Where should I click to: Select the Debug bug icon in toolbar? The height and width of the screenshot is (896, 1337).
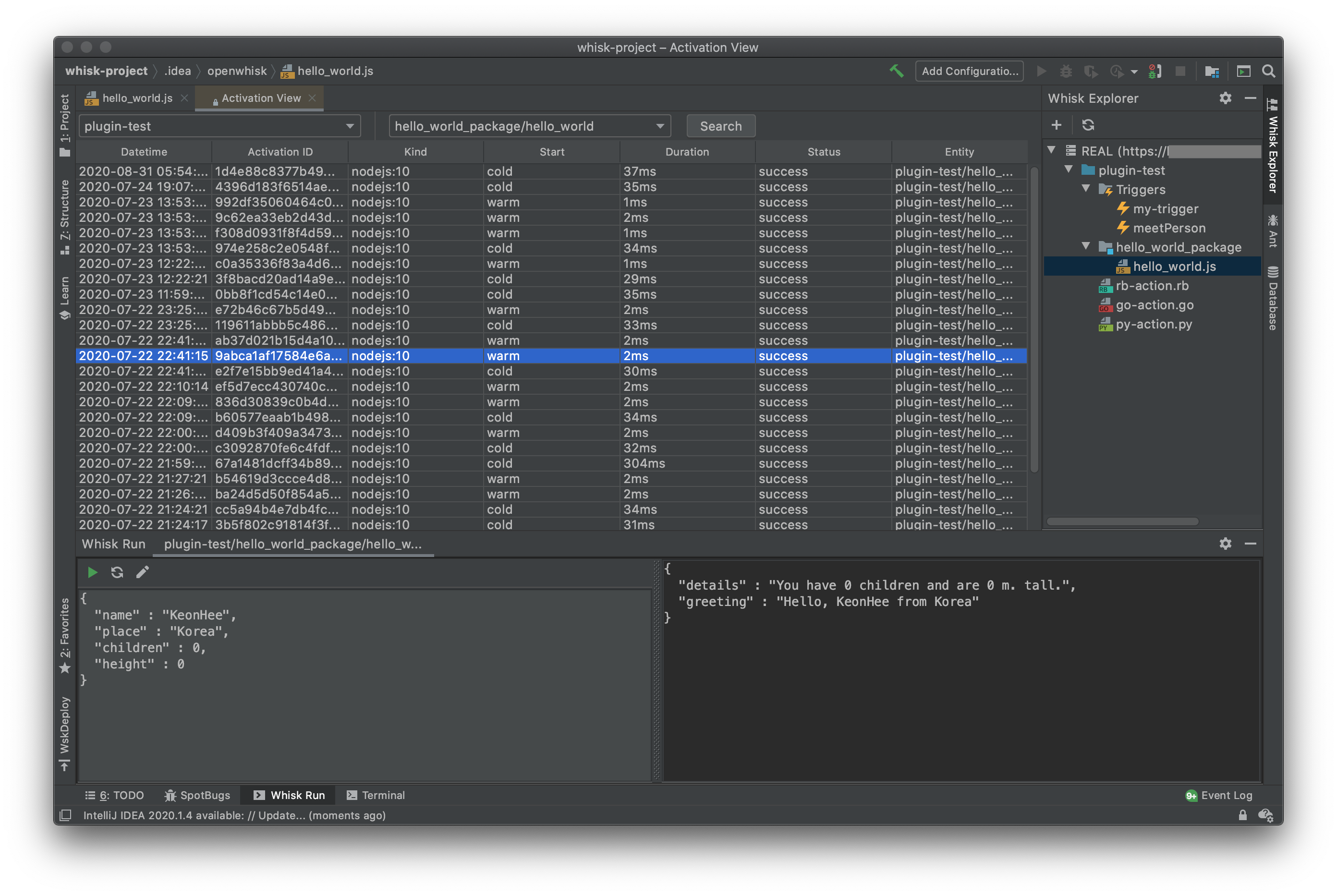(x=1066, y=71)
